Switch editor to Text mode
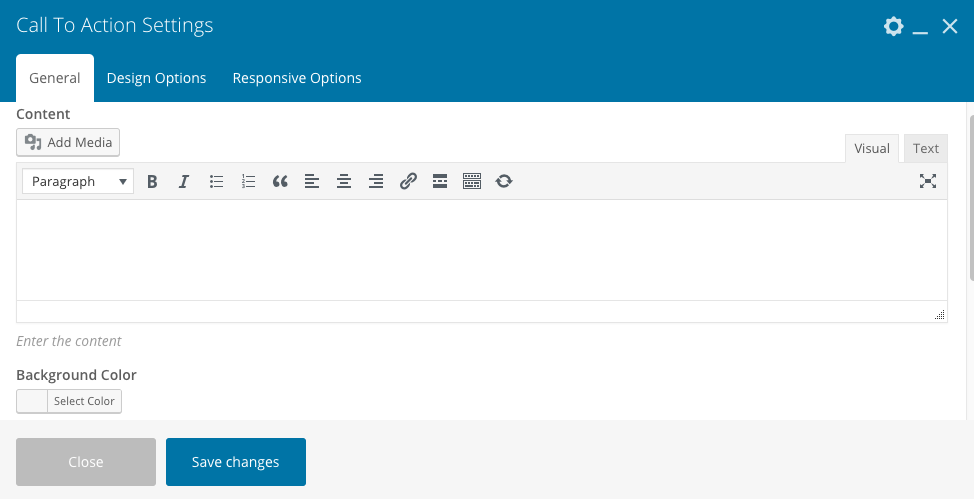Image resolution: width=974 pixels, height=499 pixels. coord(926,148)
